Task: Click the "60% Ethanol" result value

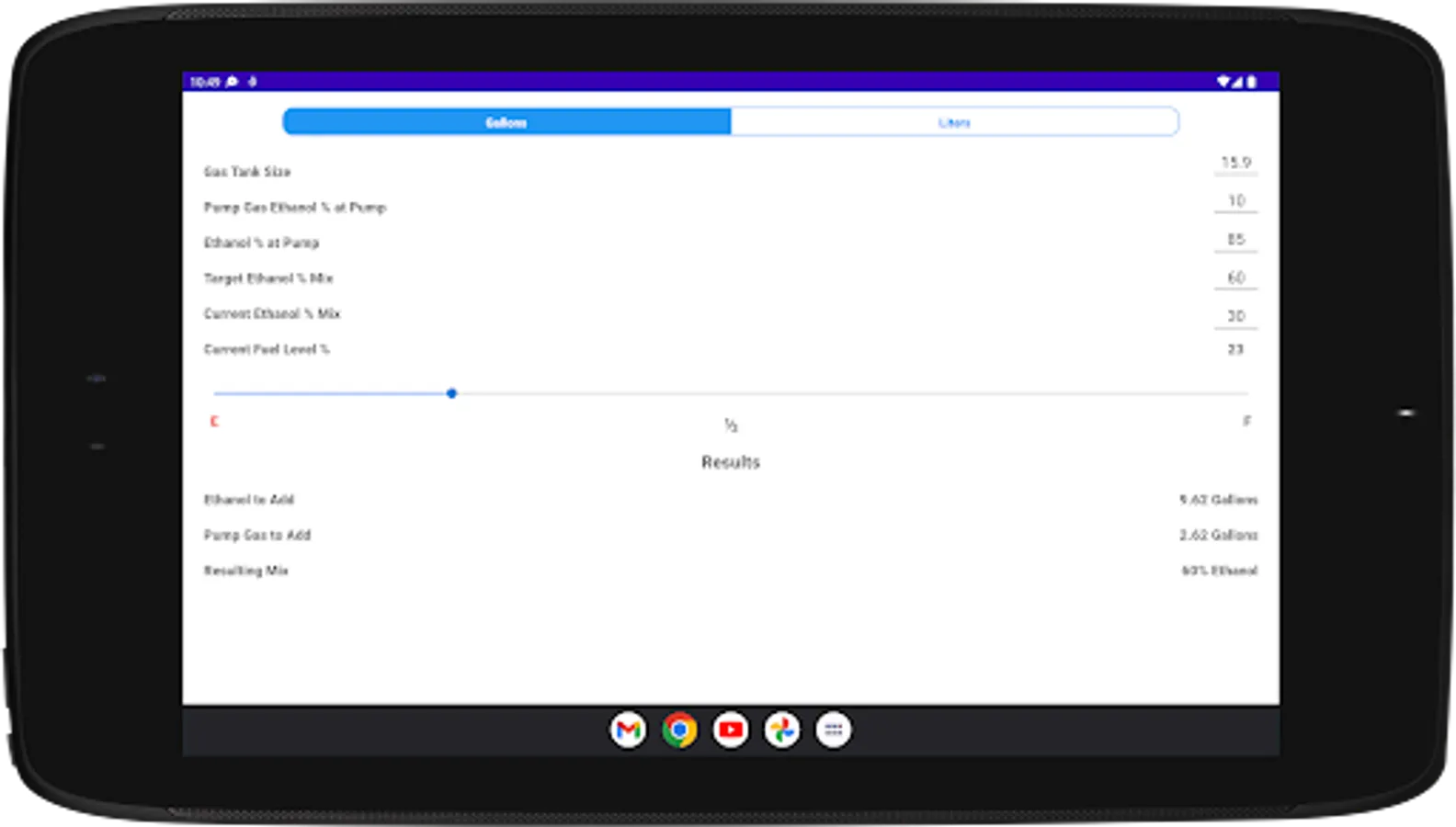Action: (x=1220, y=571)
